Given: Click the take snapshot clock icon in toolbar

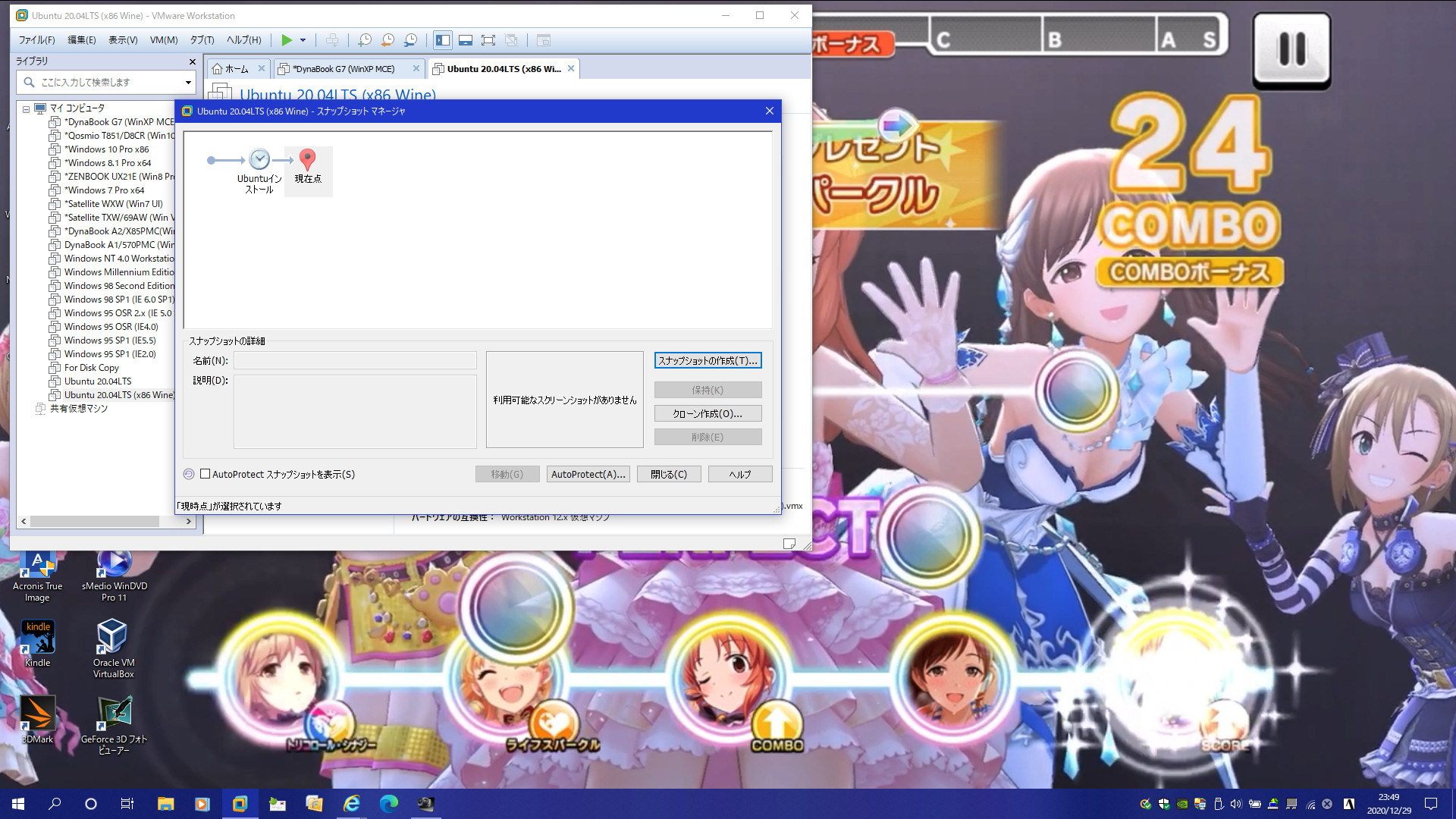Looking at the screenshot, I should coord(365,40).
